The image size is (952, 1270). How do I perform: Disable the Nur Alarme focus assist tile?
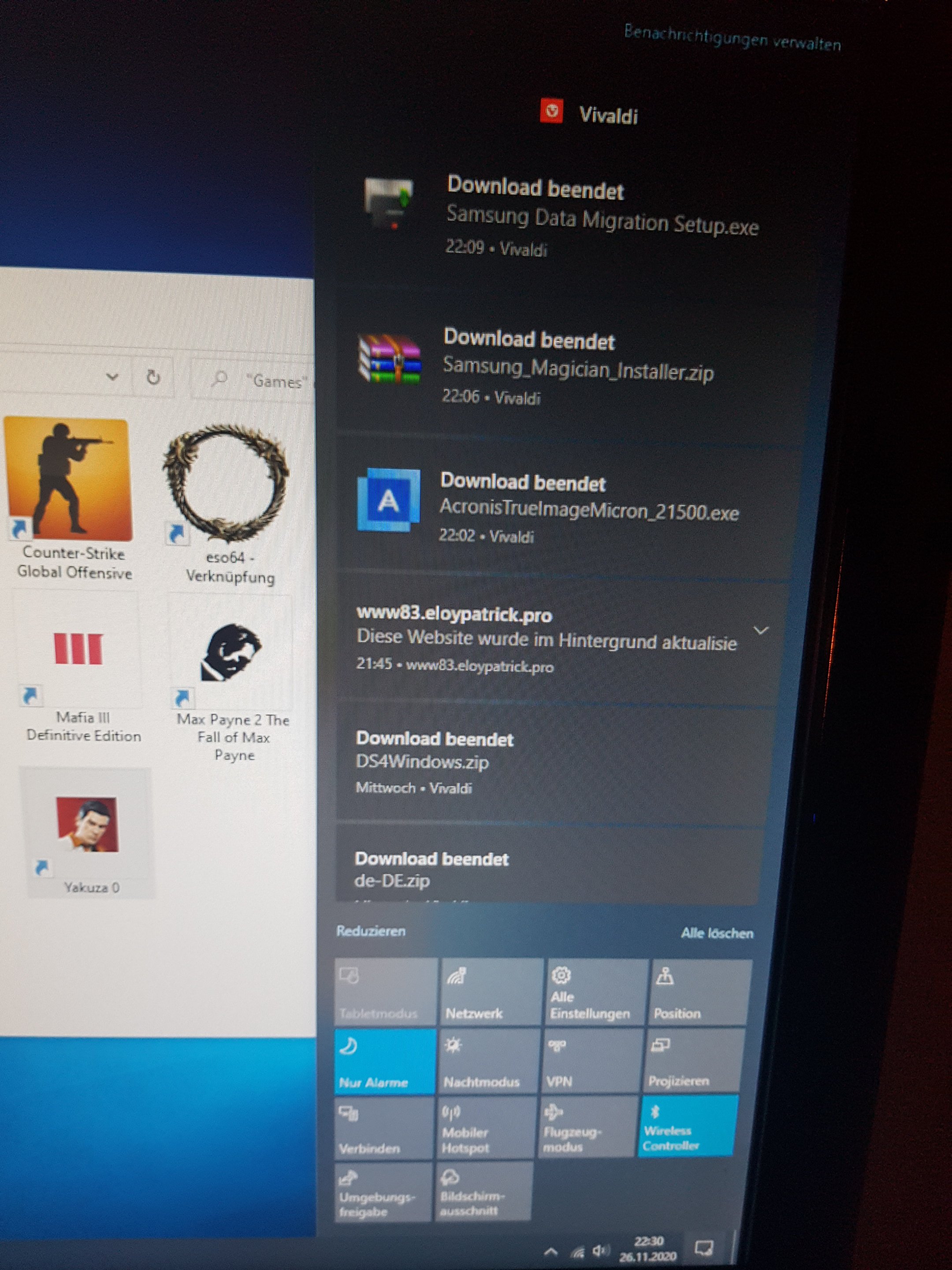[385, 1061]
